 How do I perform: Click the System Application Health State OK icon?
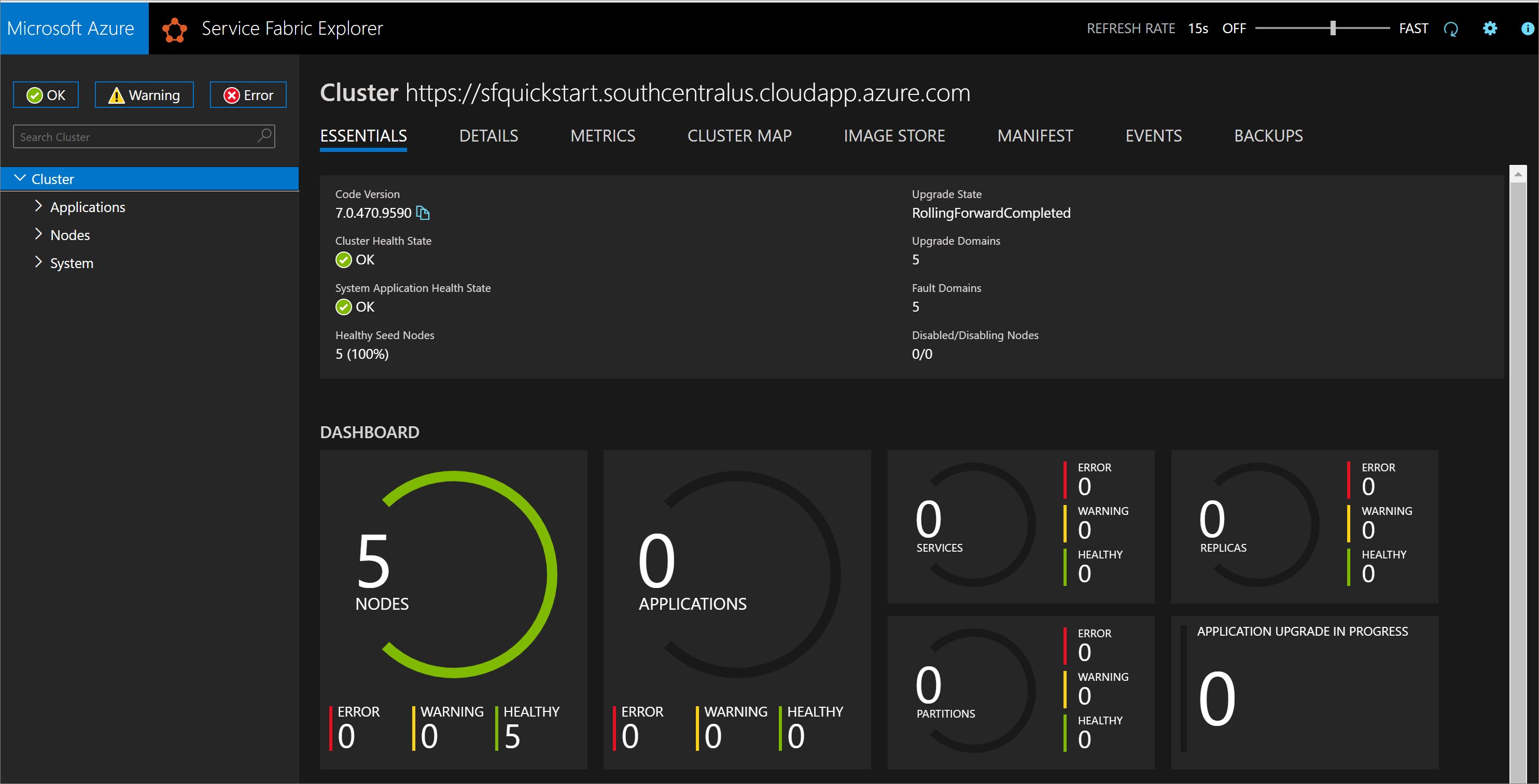point(341,307)
